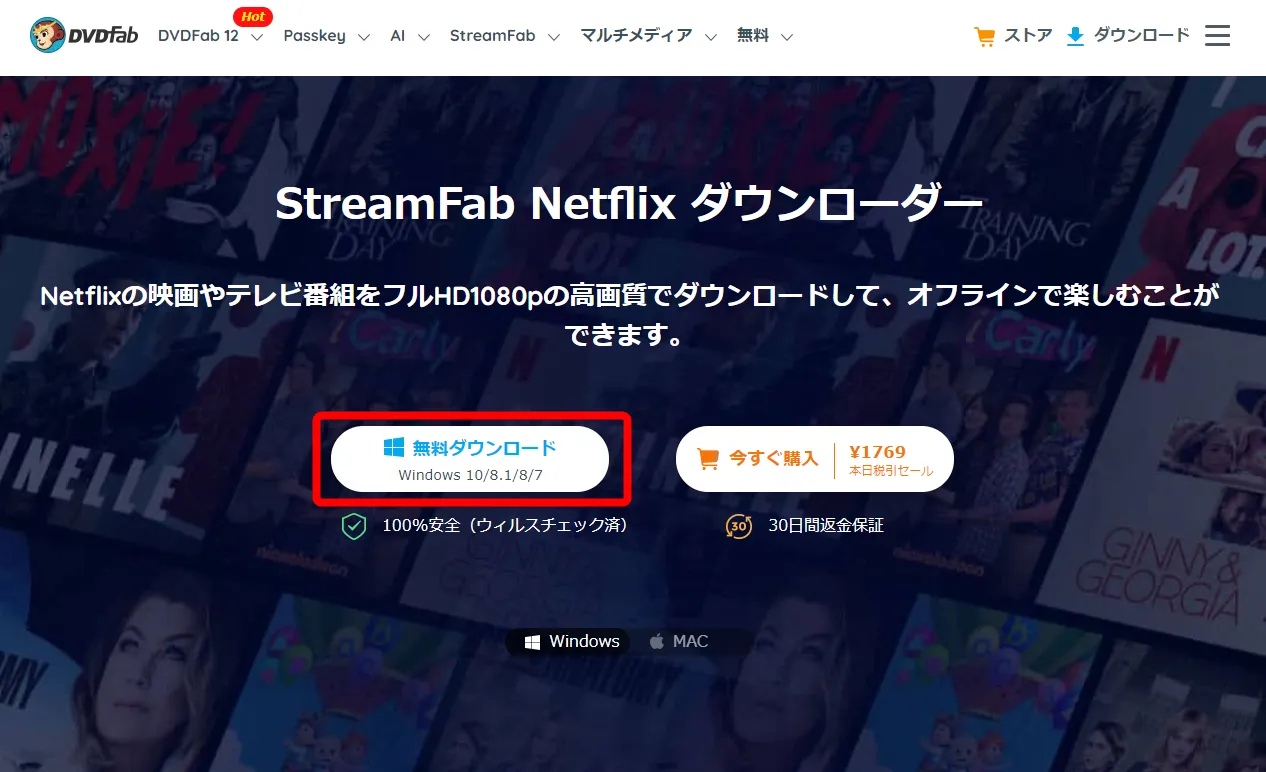This screenshot has height=772, width=1266.
Task: Open the shopping cart store icon
Action: [985, 37]
